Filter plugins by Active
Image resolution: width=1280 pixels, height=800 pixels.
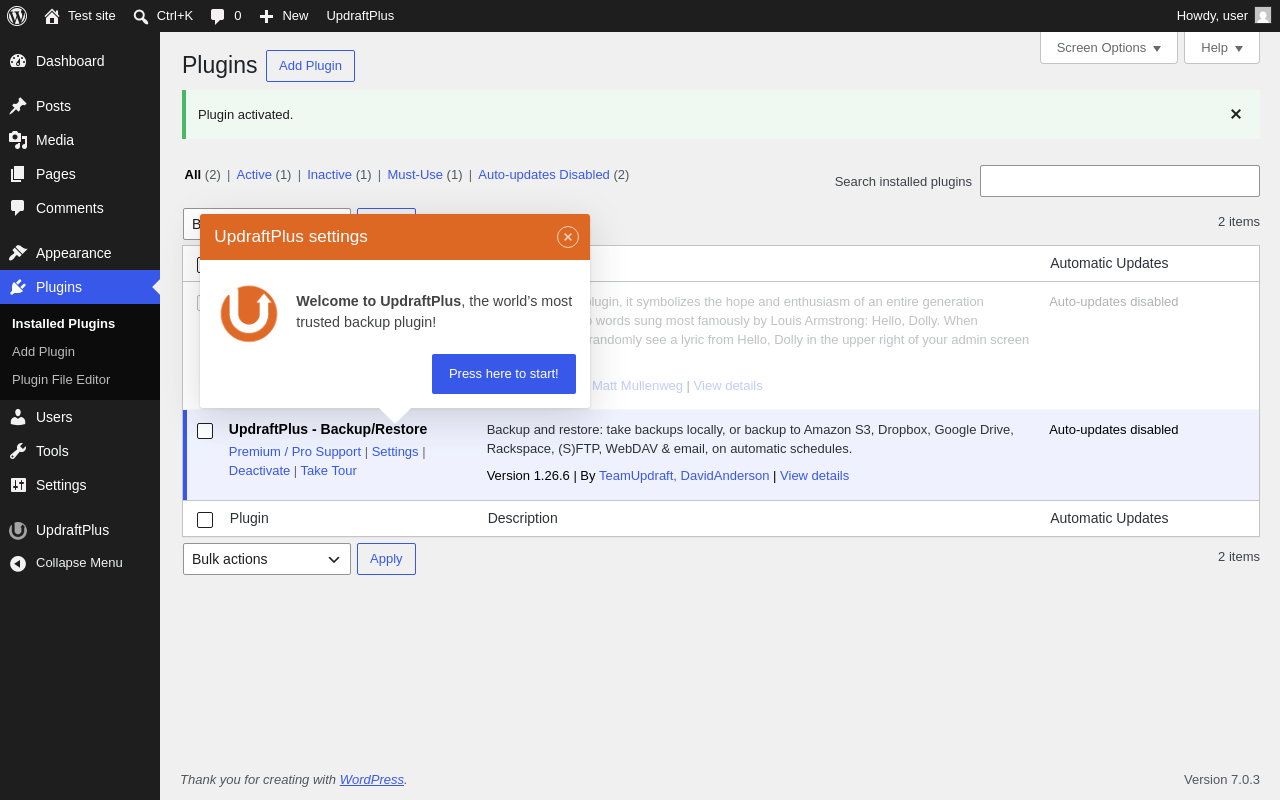(x=254, y=174)
